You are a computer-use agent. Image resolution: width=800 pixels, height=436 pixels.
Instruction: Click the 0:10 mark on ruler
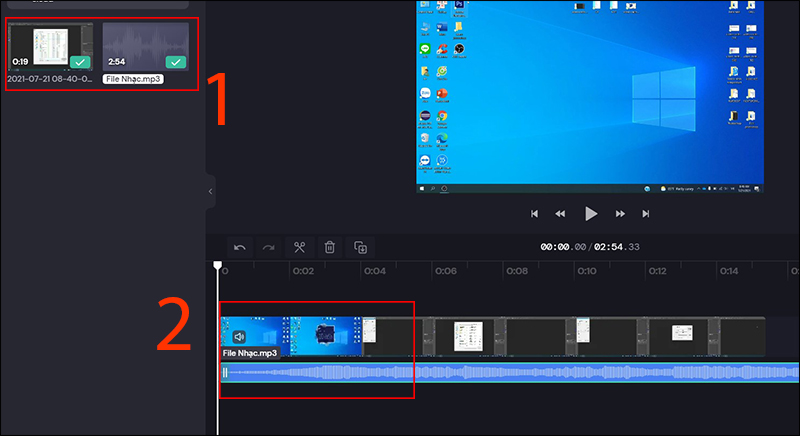click(x=587, y=271)
